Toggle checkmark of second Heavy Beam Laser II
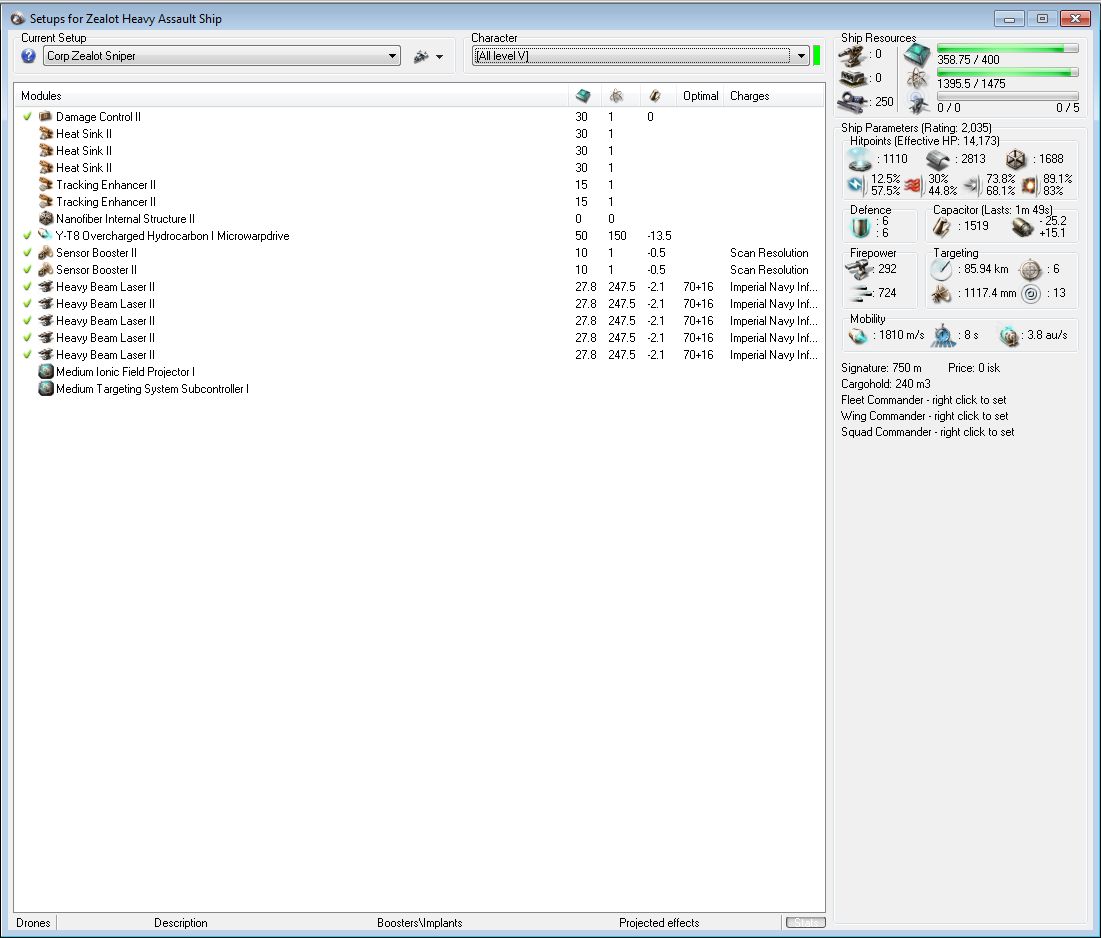The height and width of the screenshot is (938, 1101). (x=27, y=304)
